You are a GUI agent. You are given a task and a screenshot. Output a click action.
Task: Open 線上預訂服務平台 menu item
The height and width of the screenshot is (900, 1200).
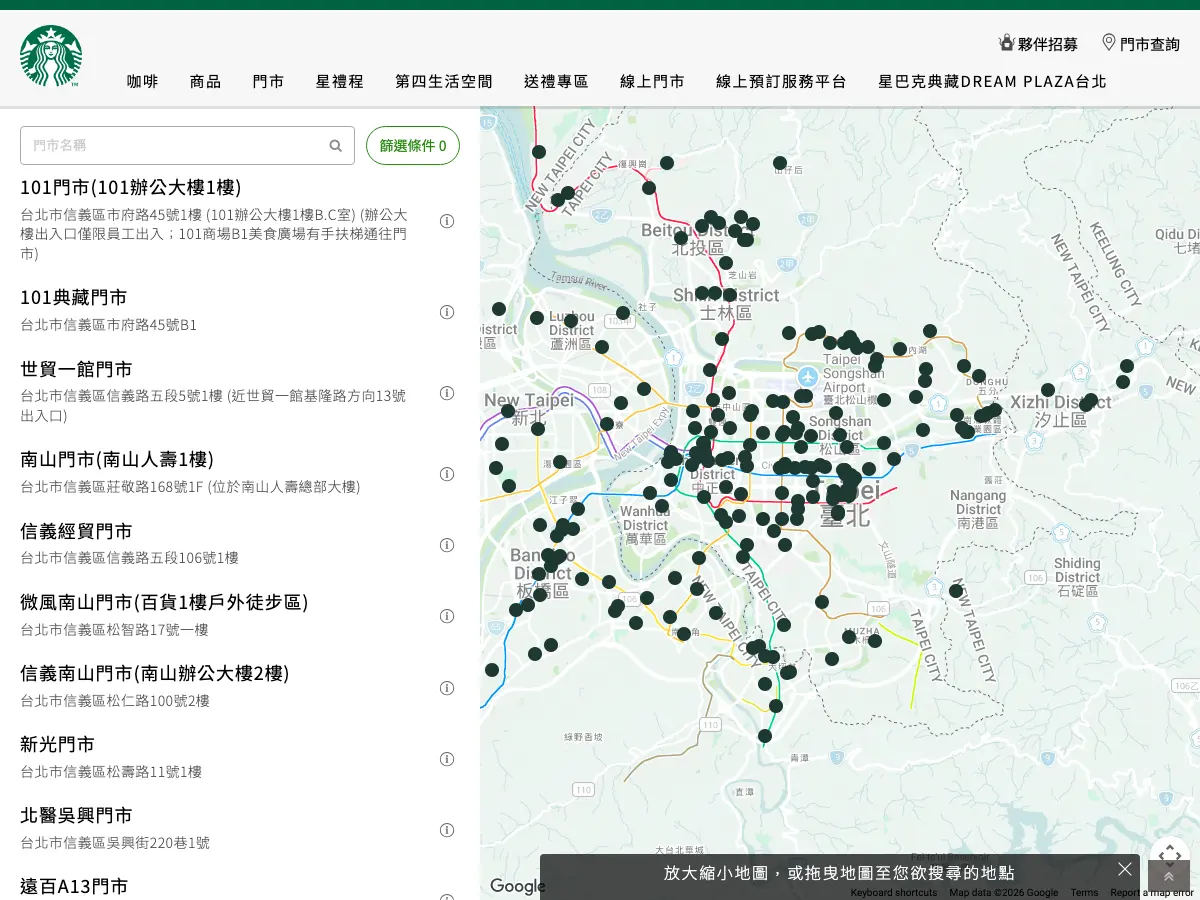point(781,81)
